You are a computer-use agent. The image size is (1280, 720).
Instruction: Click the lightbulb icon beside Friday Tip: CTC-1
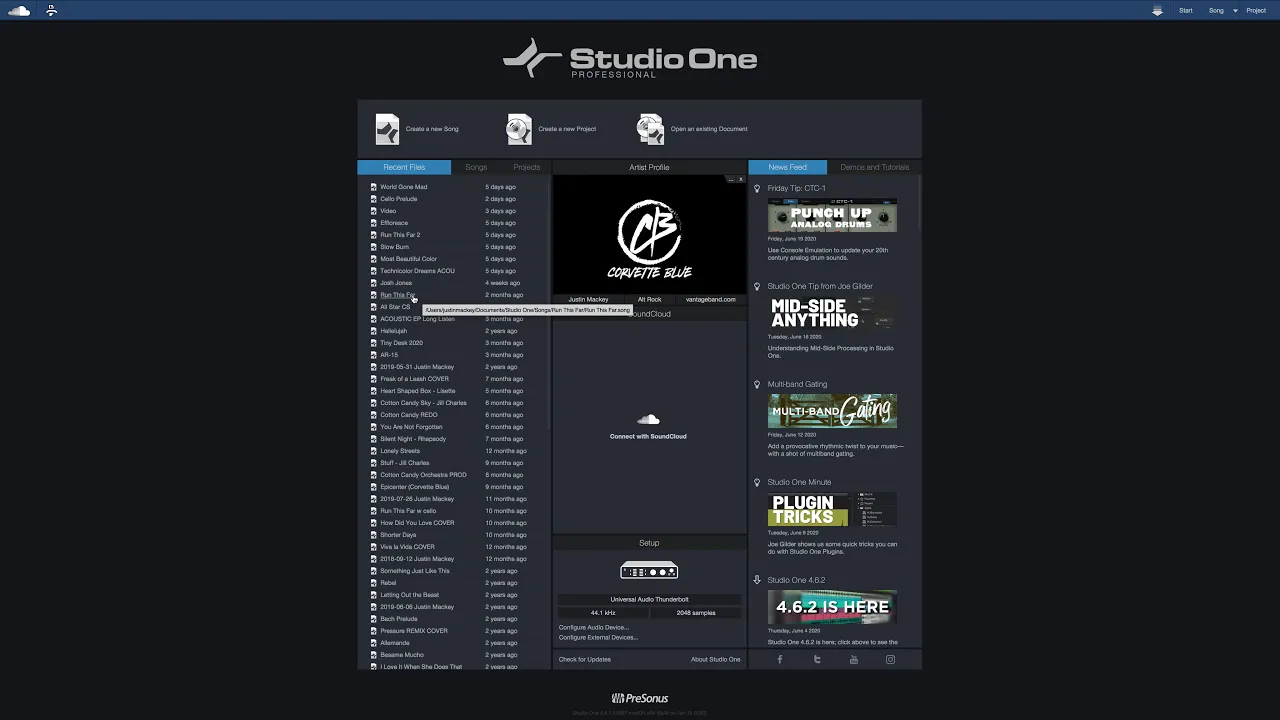pos(757,188)
